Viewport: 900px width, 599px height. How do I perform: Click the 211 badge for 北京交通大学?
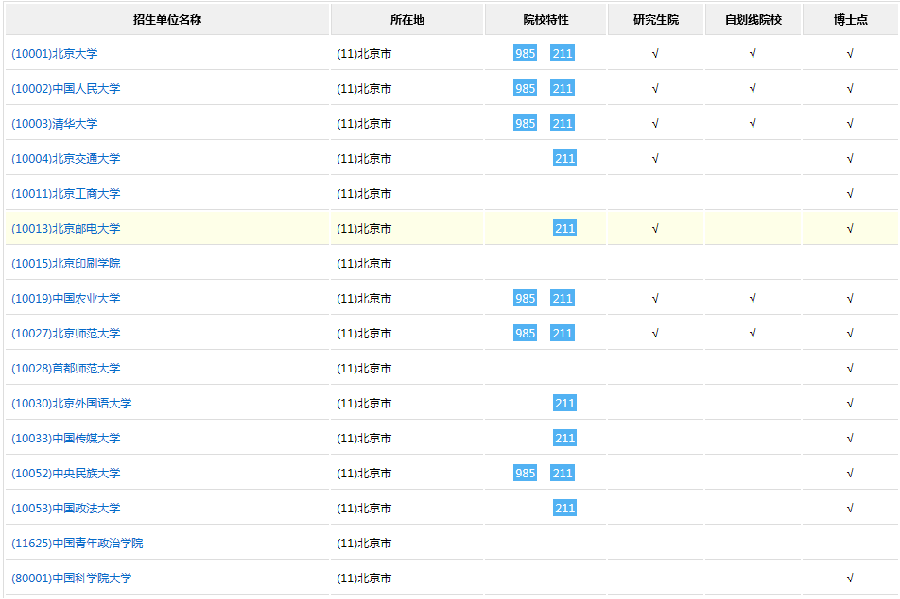[x=565, y=159]
